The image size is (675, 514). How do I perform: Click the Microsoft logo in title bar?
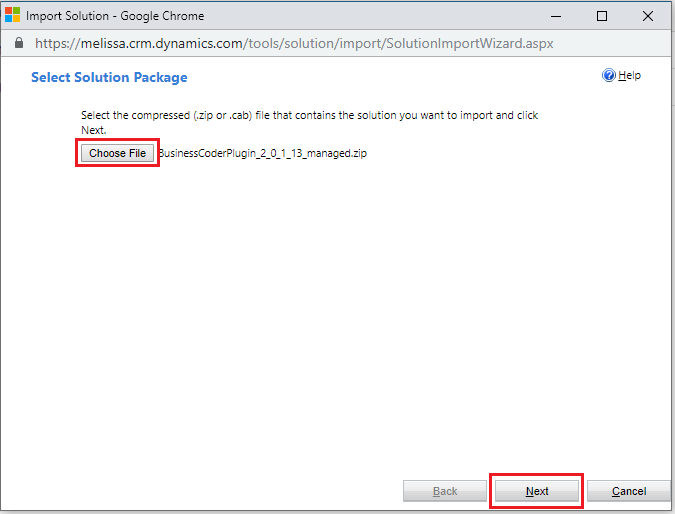pos(13,16)
